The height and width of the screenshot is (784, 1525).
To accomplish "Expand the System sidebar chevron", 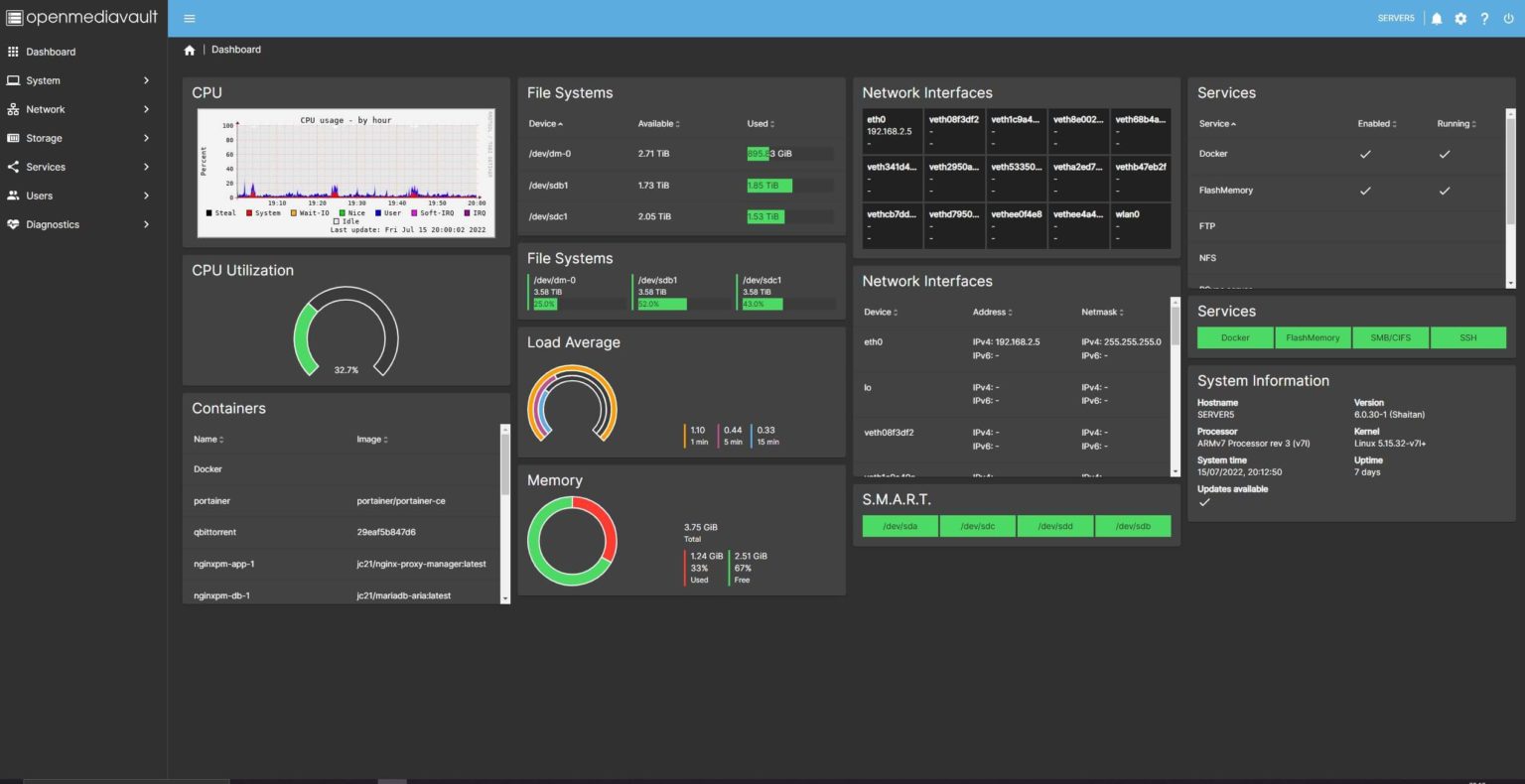I will click(x=146, y=80).
